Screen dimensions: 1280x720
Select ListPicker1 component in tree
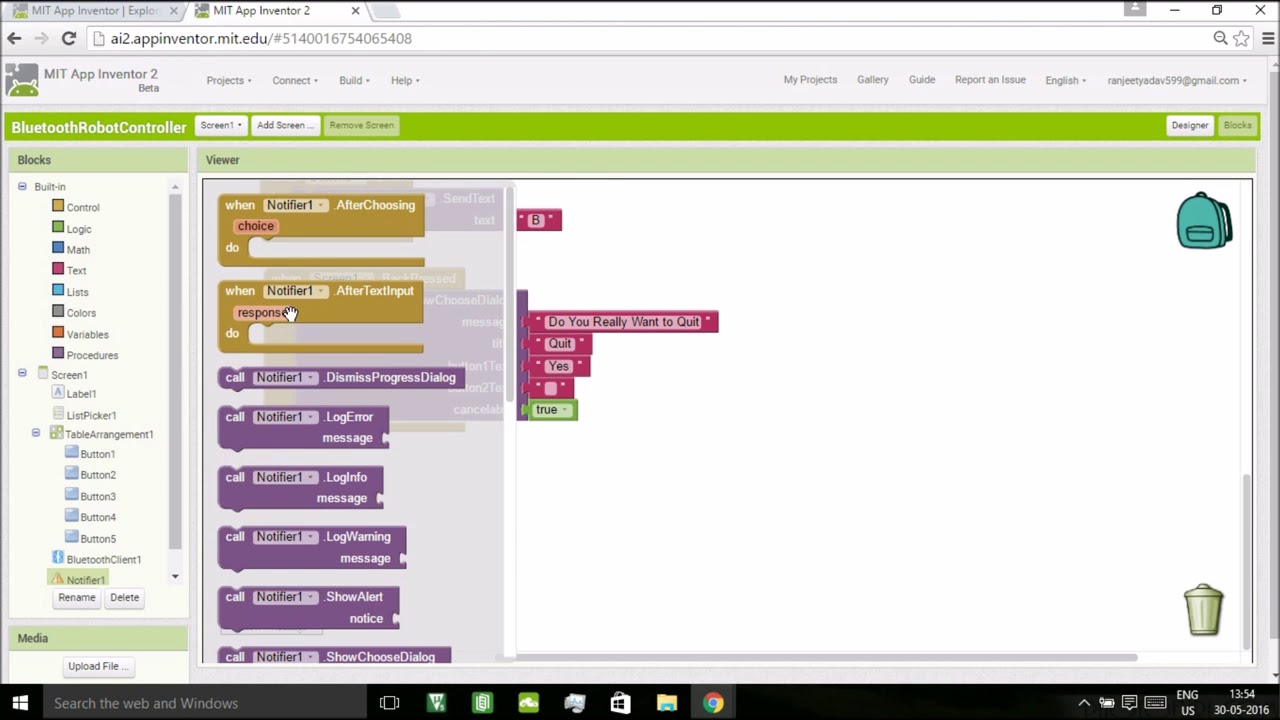point(91,415)
